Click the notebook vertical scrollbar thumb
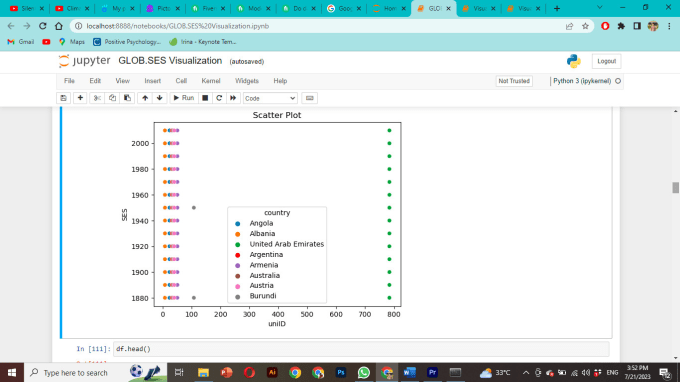This screenshot has width=680, height=382. point(675,188)
